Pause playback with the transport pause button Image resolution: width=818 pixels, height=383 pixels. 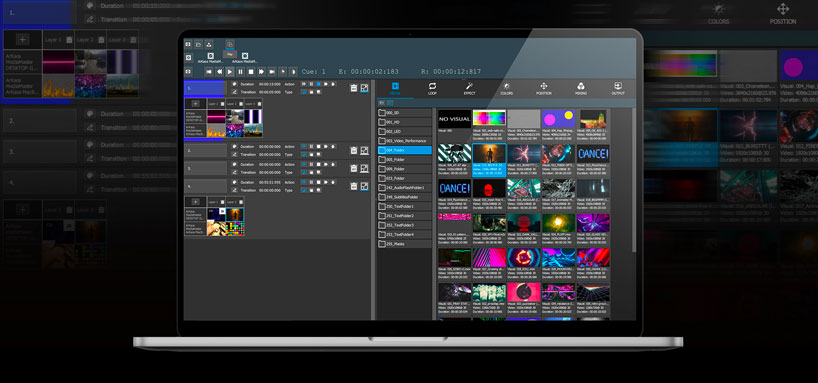point(240,71)
